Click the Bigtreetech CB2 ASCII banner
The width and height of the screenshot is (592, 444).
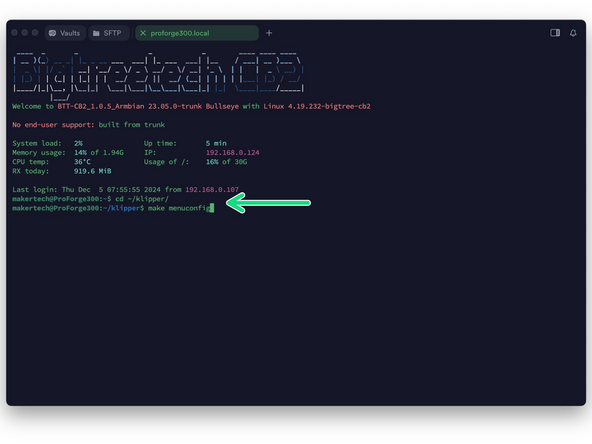click(x=158, y=76)
